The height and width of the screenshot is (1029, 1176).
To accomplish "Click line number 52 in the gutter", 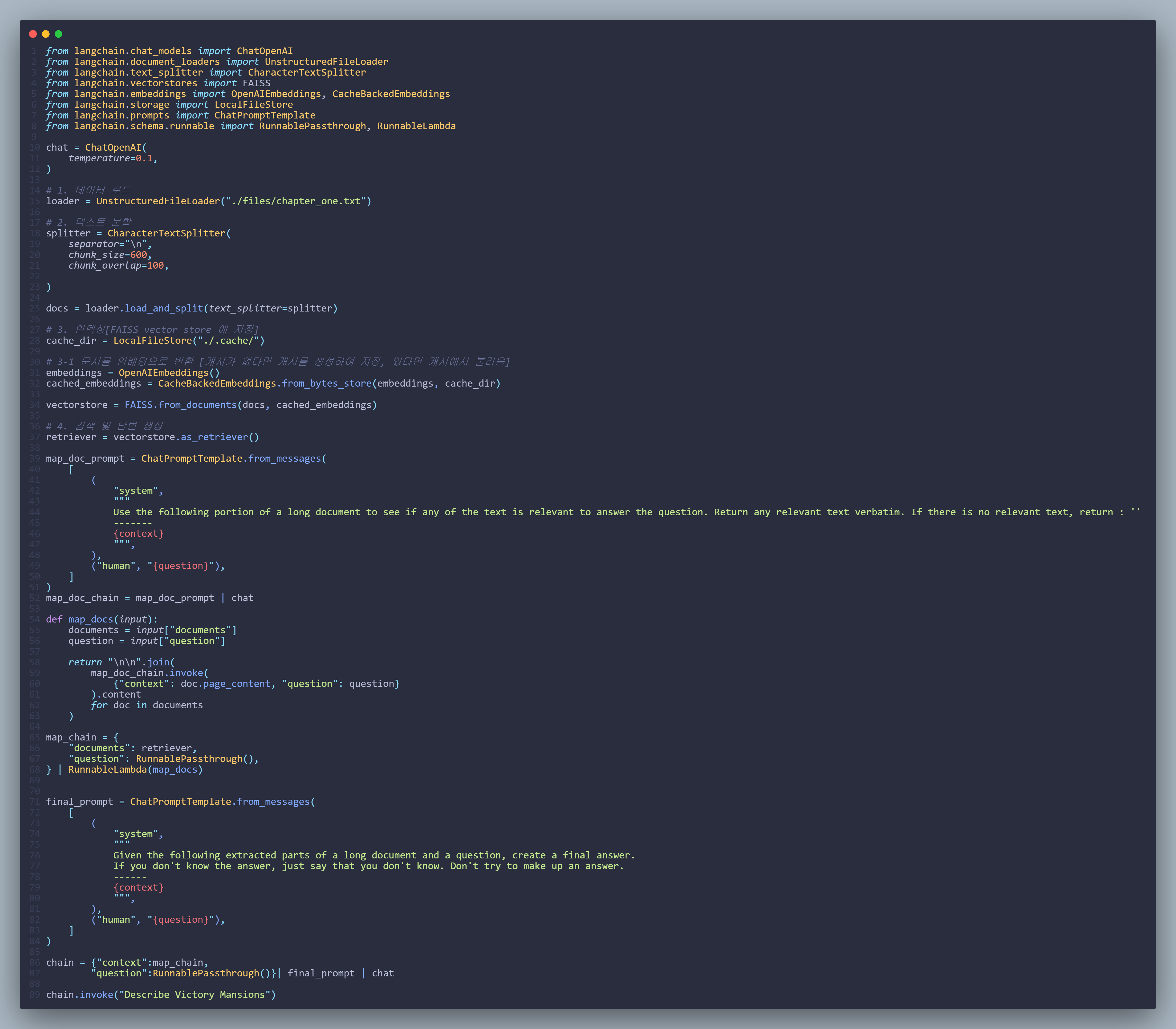I will click(34, 598).
